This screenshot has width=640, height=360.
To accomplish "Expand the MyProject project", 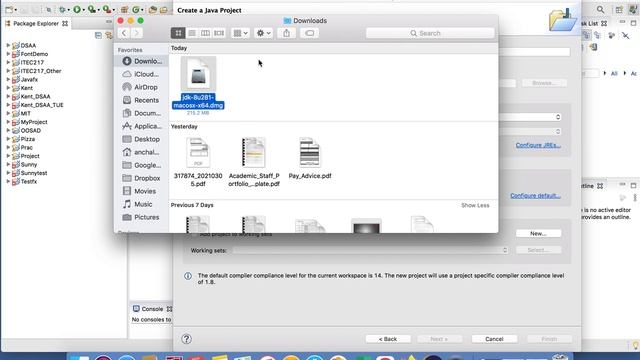I will [8, 122].
